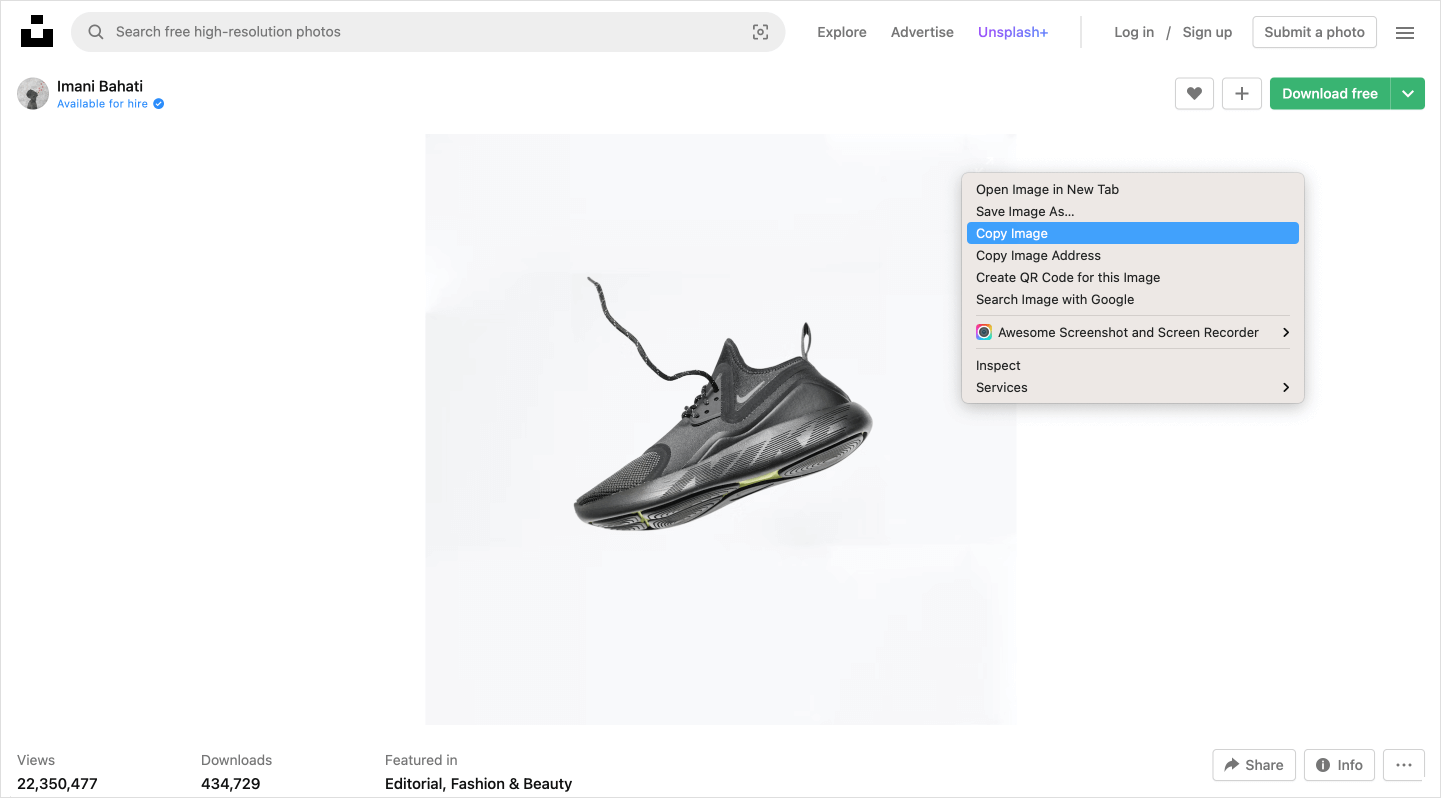Add photo to collection with plus icon
The height and width of the screenshot is (798, 1441).
[1241, 94]
